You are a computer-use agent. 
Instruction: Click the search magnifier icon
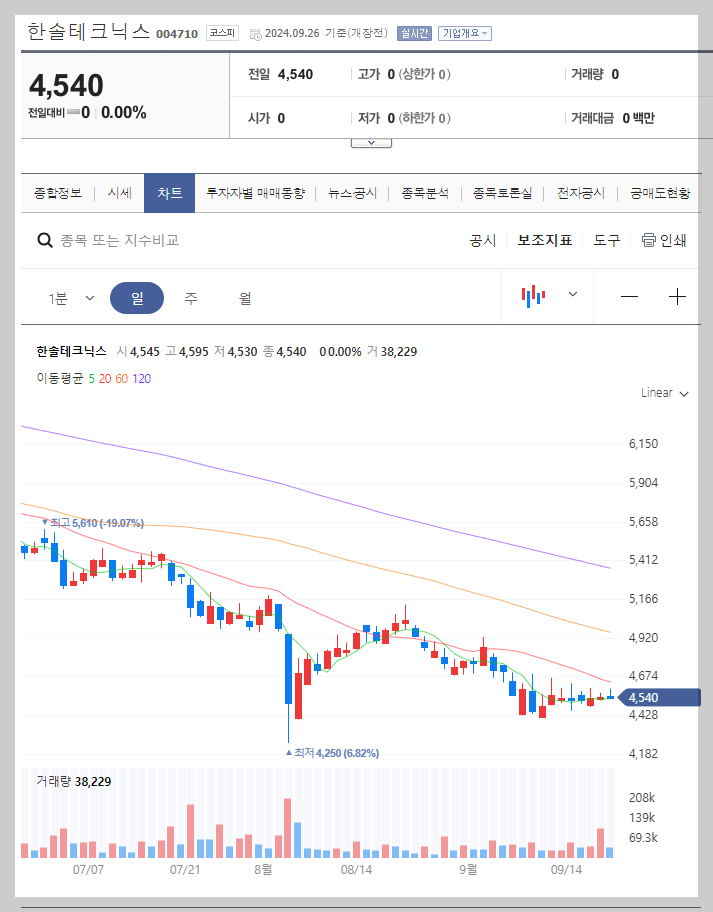[44, 241]
